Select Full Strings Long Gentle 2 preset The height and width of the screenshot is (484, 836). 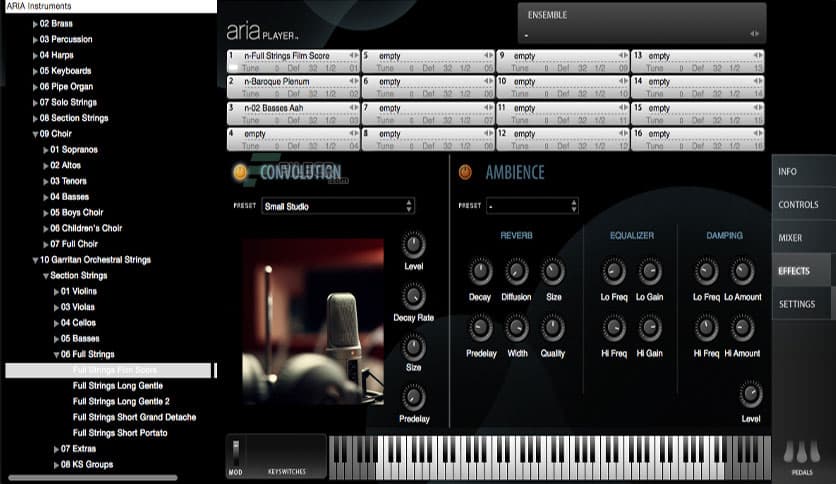pos(121,401)
